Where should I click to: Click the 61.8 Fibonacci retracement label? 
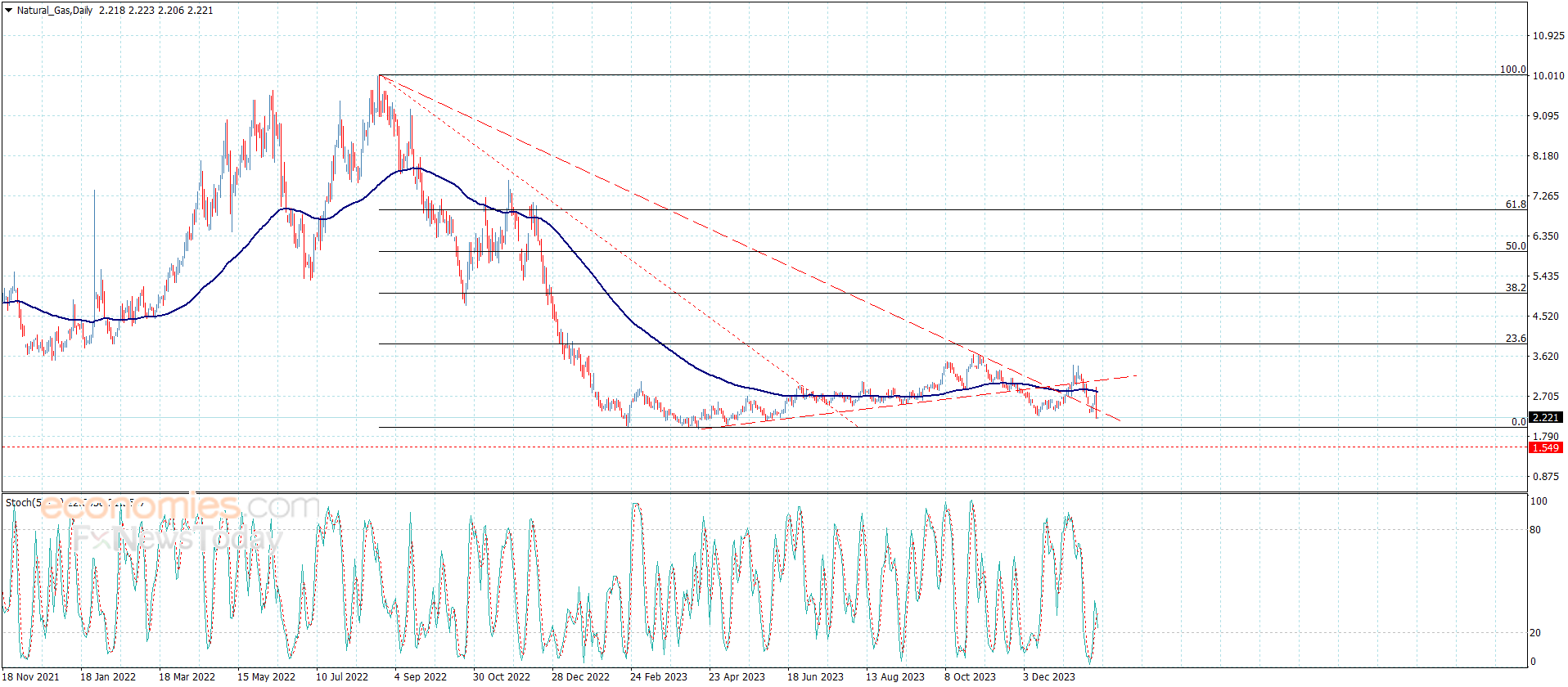(1516, 204)
